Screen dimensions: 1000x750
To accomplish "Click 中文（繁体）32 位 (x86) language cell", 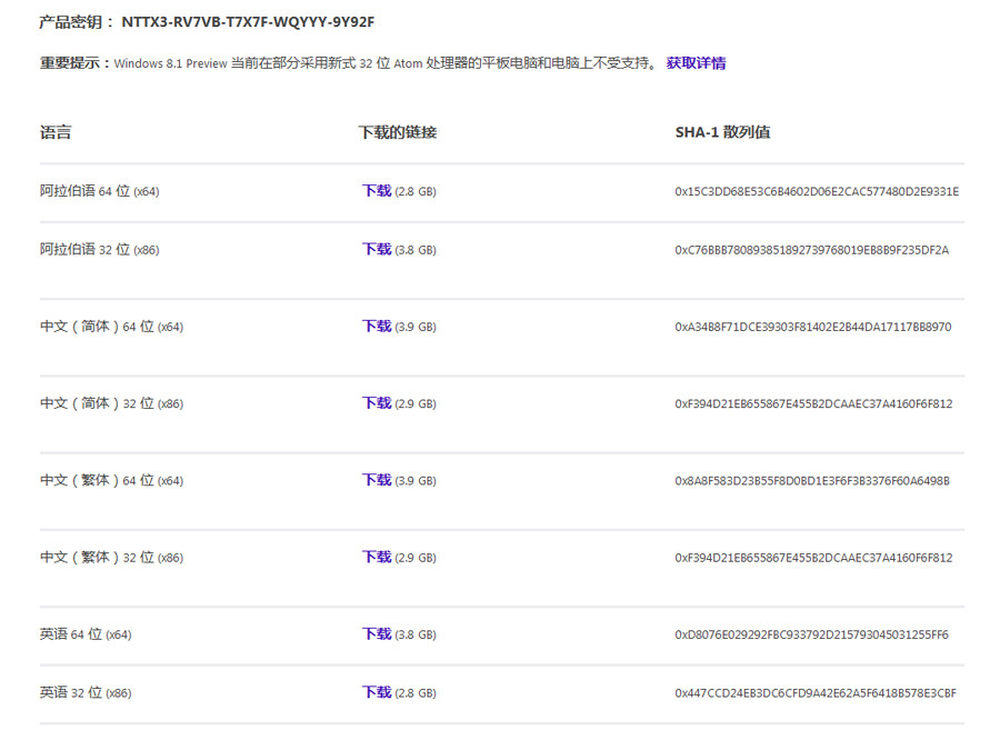I will (x=112, y=557).
